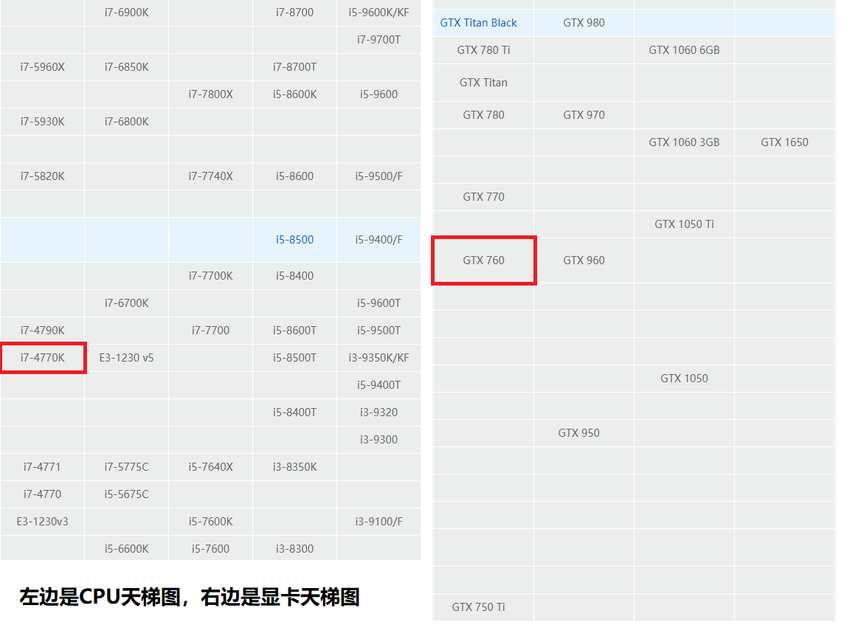Screen dimensions: 850x639
Task: Select the i5-9600K/KF CPU entry
Action: tap(379, 12)
